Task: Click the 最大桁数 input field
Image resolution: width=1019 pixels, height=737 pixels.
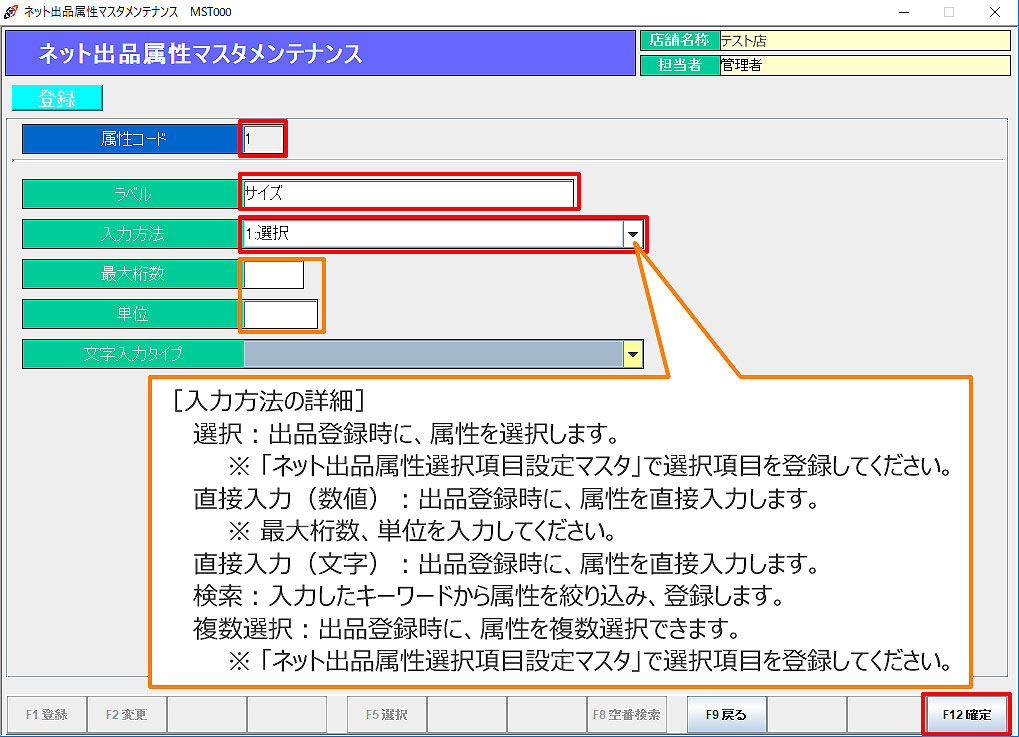Action: coord(274,274)
